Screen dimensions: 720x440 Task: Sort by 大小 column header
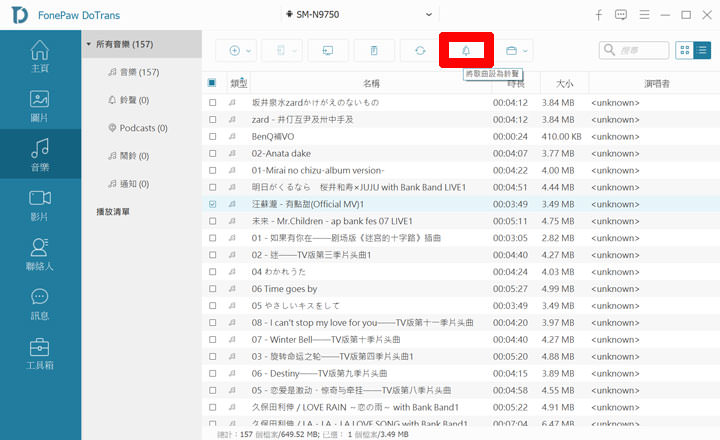click(x=564, y=83)
